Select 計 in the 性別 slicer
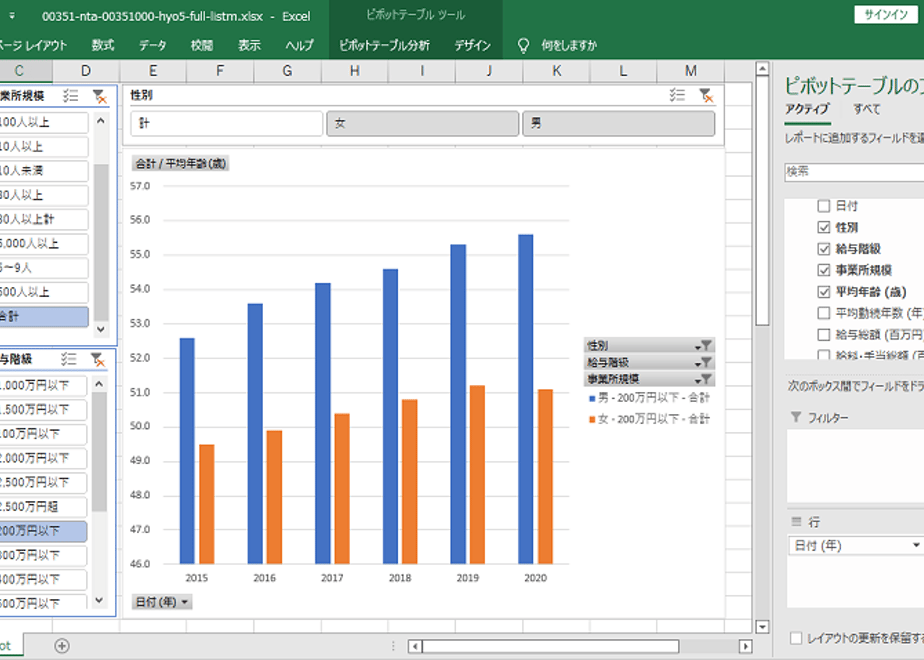The width and height of the screenshot is (924, 660). pos(227,123)
